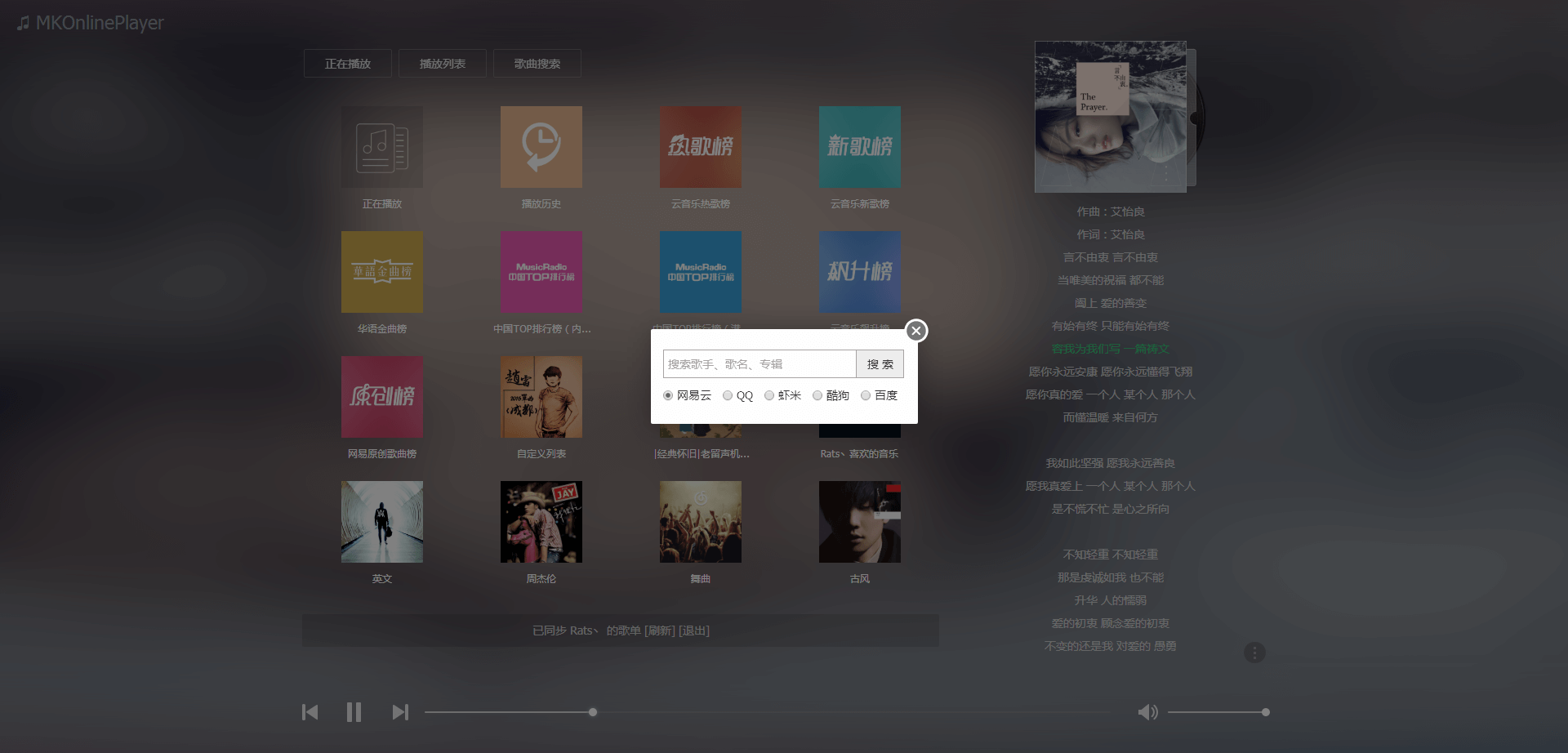
Task: Mute the volume speaker icon
Action: (1147, 712)
